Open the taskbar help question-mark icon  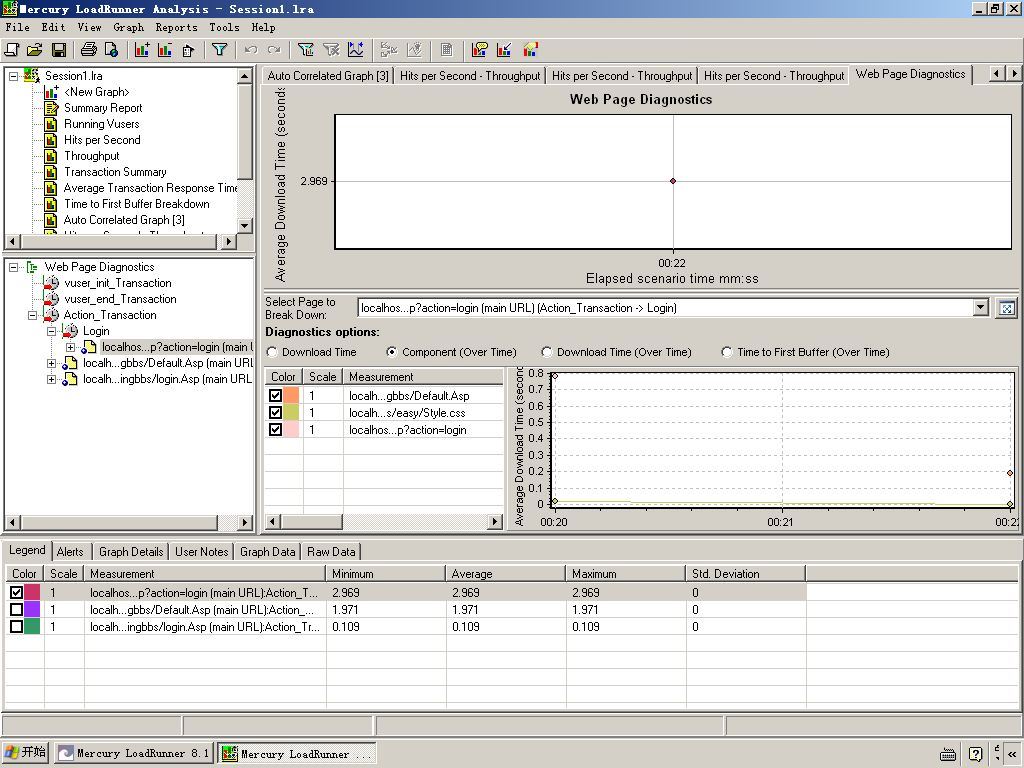(976, 754)
